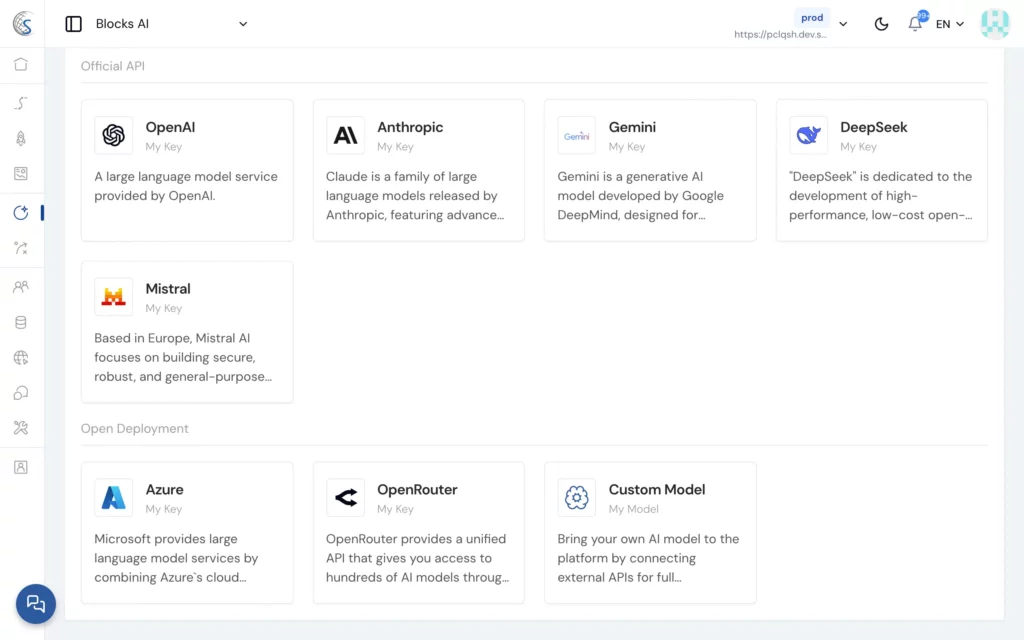Image resolution: width=1024 pixels, height=640 pixels.
Task: Open the notifications bell icon
Action: [914, 24]
